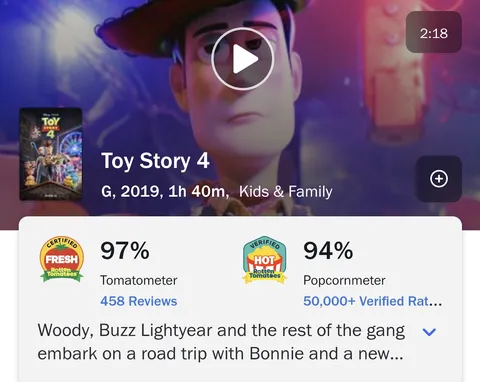480x382 pixels.
Task: Select the 97% Tomatometer score
Action: click(125, 250)
